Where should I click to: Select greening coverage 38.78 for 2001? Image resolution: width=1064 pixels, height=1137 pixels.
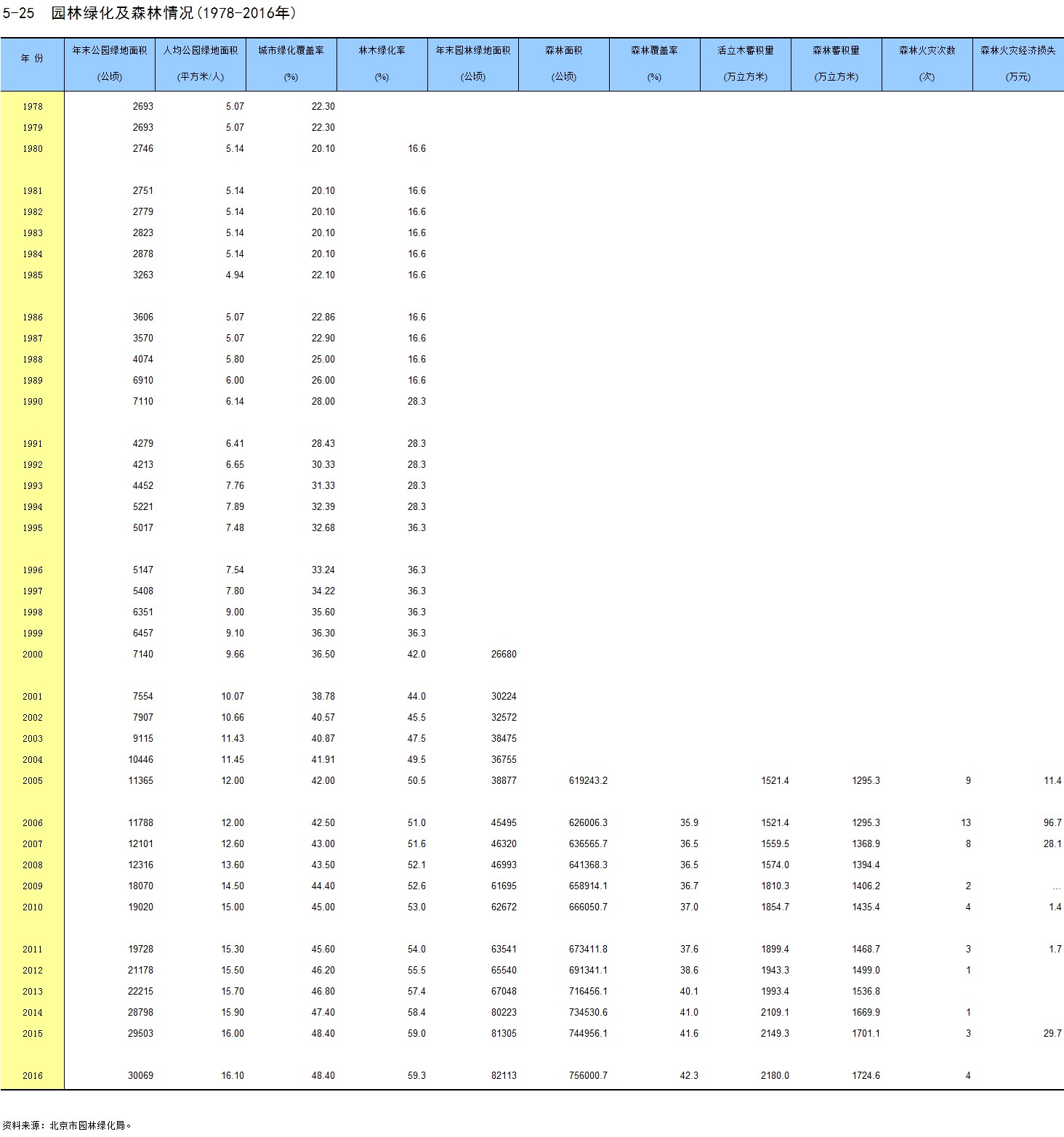(x=323, y=696)
